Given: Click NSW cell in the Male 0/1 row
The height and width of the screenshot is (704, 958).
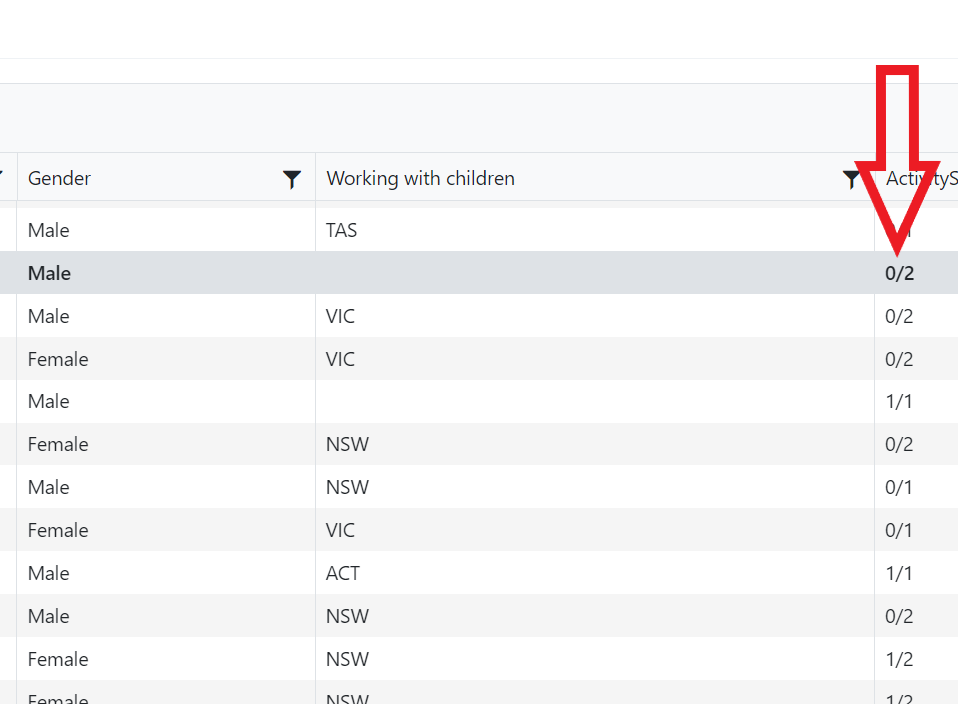Looking at the screenshot, I should click(x=348, y=488).
